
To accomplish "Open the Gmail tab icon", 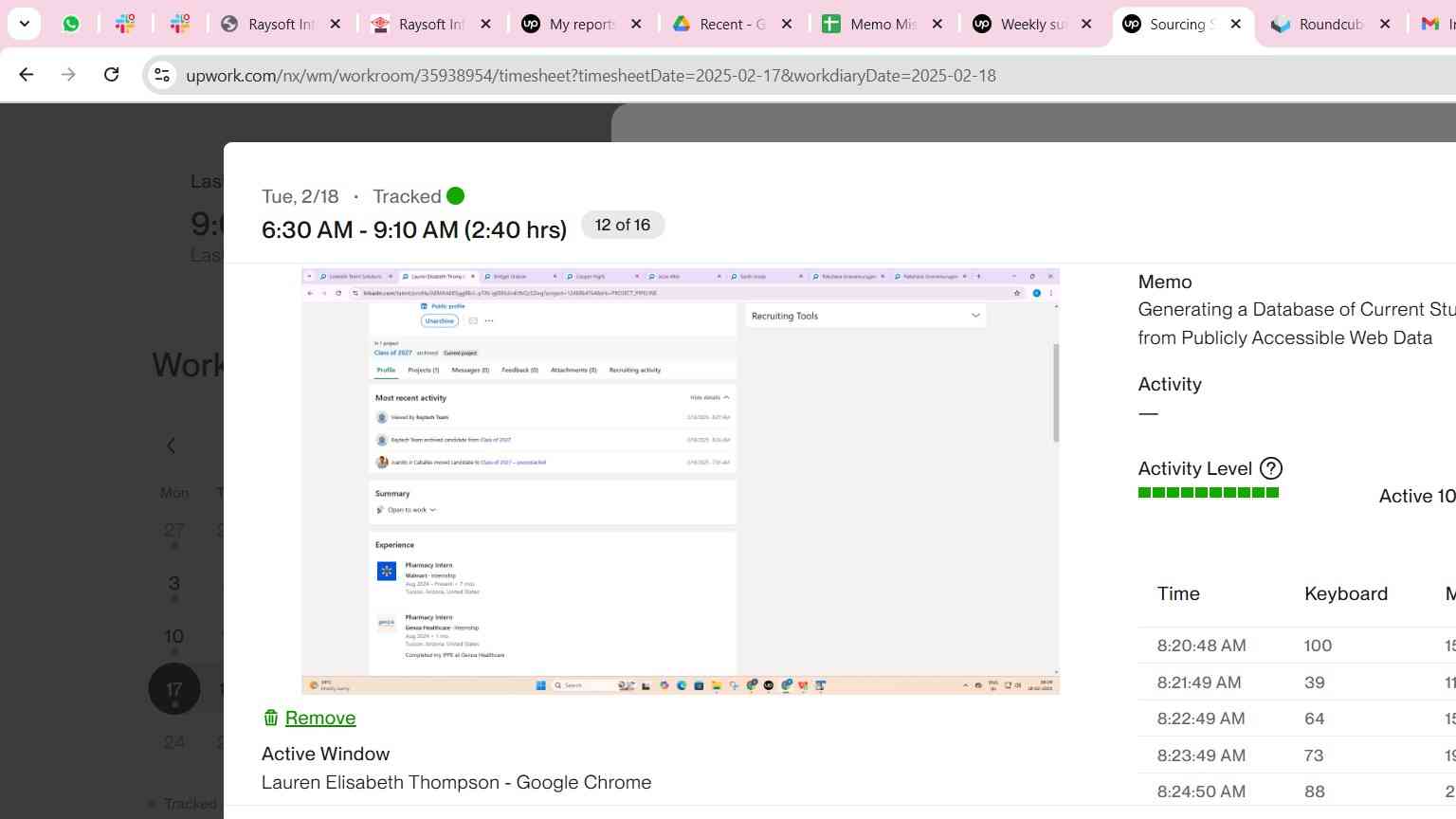I will 1430,24.
